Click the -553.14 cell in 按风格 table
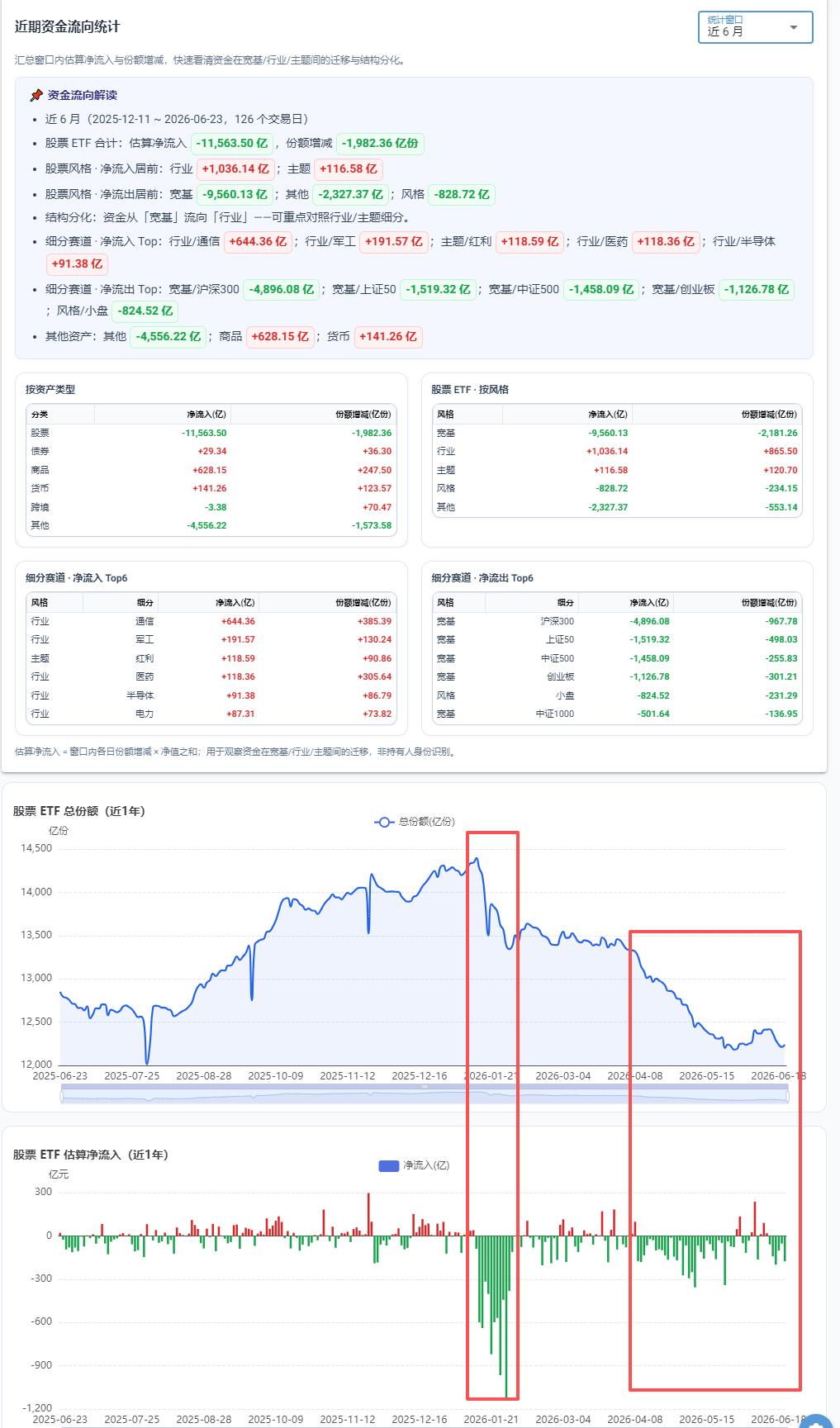Screen dimensions: 840x1428 781,508
